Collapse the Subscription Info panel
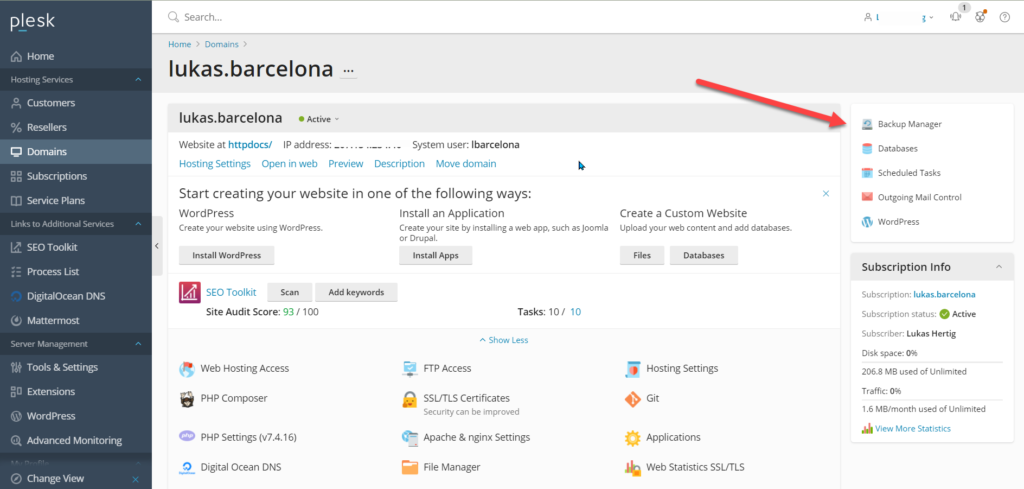Image resolution: width=1024 pixels, height=489 pixels. point(999,267)
